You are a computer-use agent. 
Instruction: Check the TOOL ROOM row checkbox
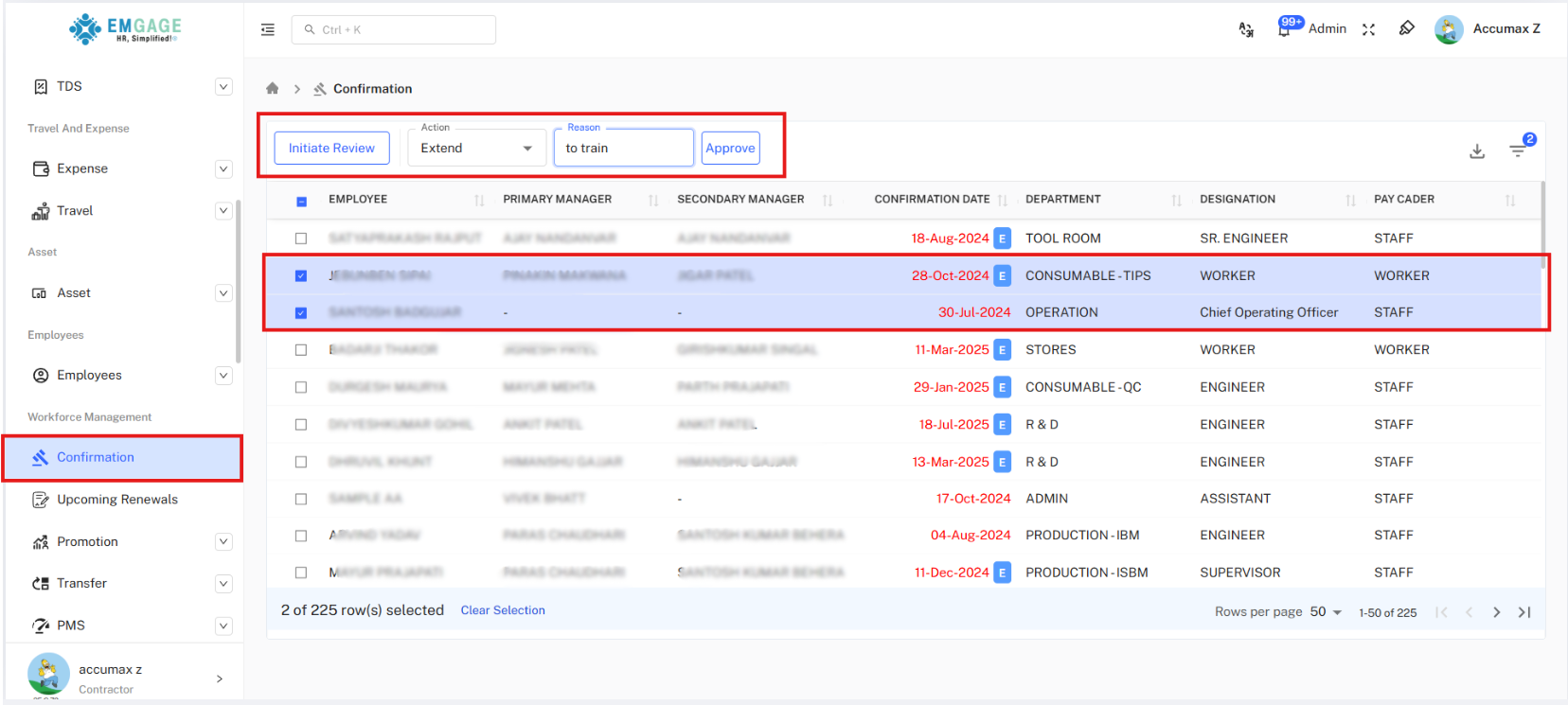pyautogui.click(x=301, y=238)
